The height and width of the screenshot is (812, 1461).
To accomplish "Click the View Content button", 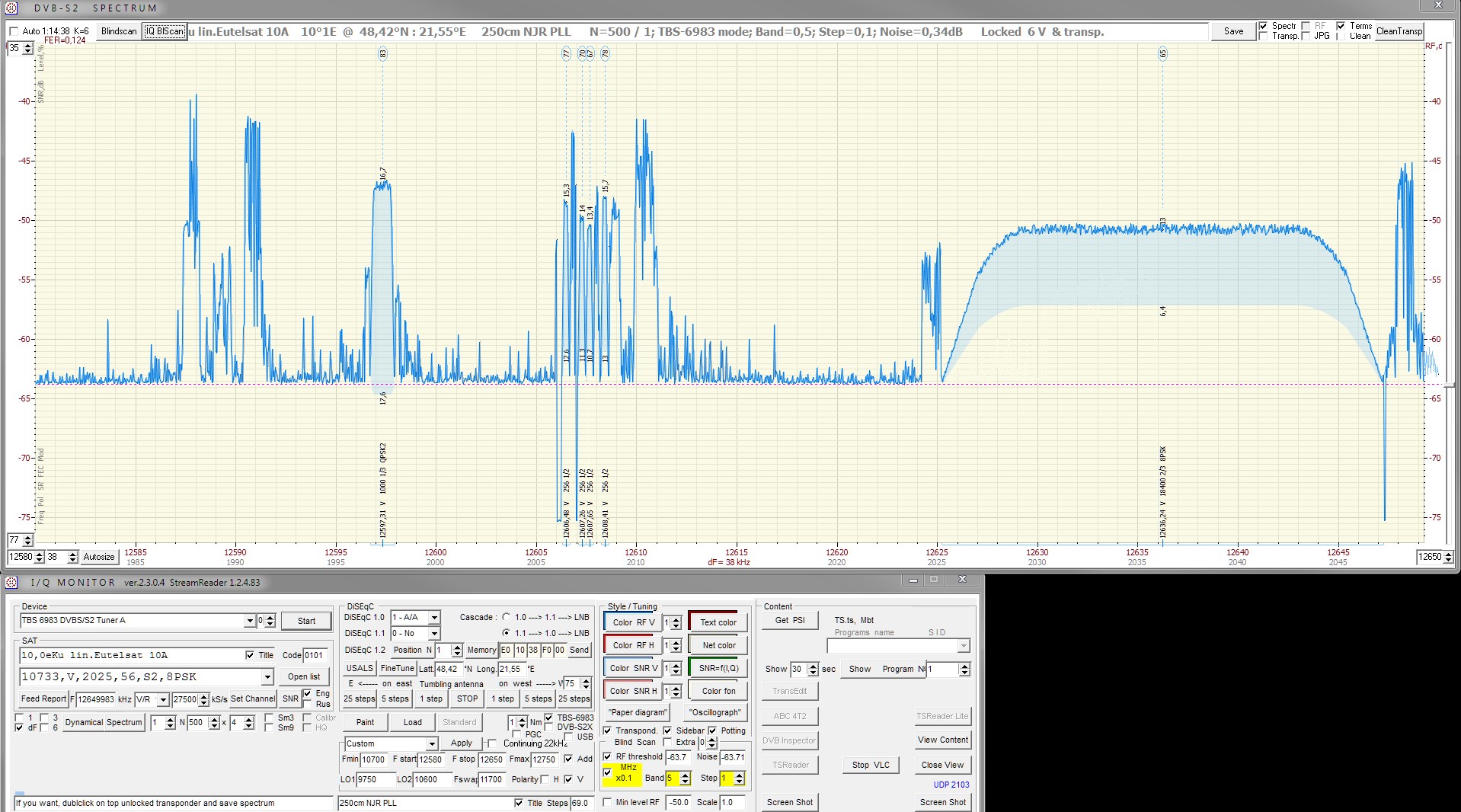I will [943, 740].
